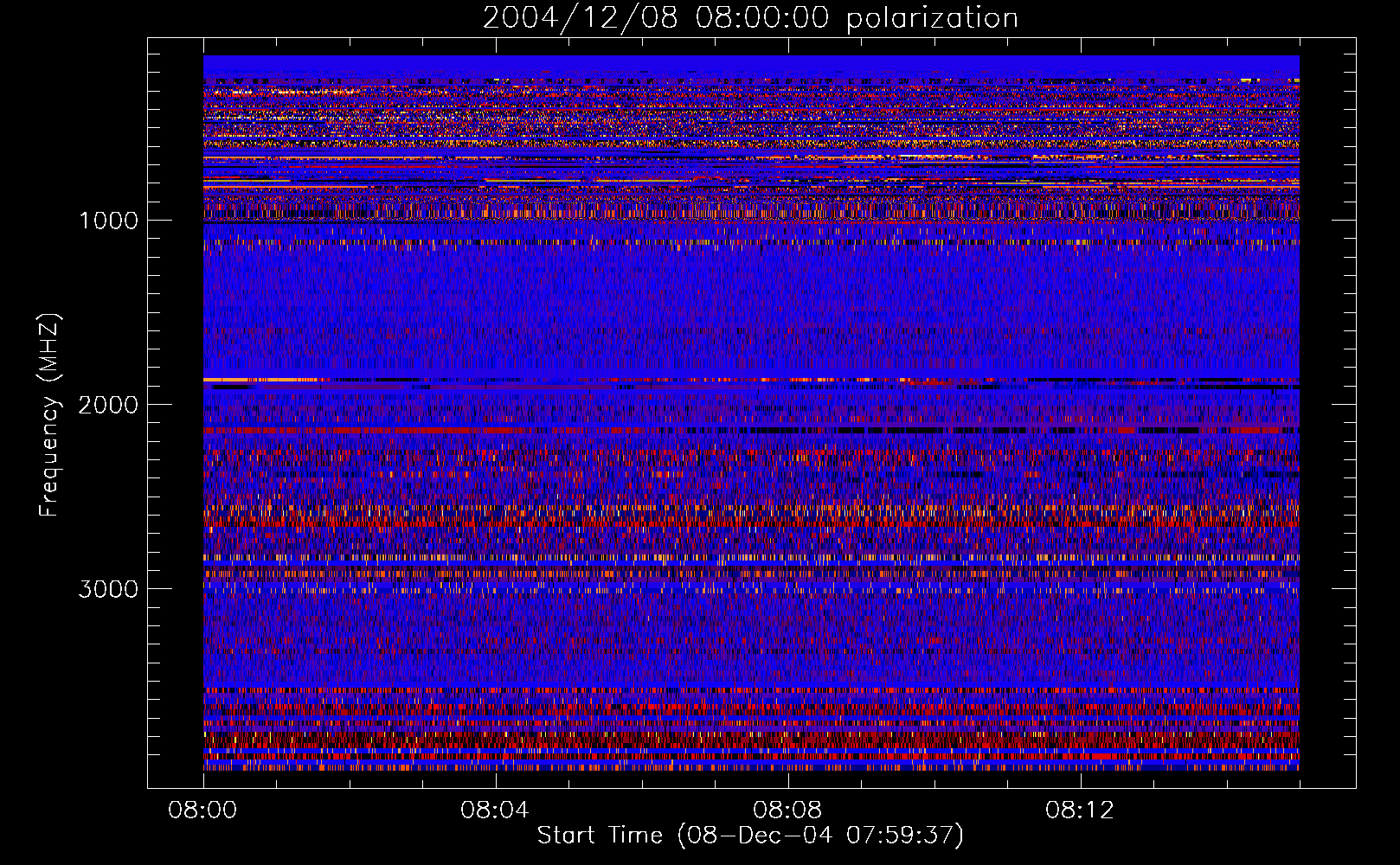Click the plot title '2004/12/08 08:00:00 polarization'

pos(750,18)
